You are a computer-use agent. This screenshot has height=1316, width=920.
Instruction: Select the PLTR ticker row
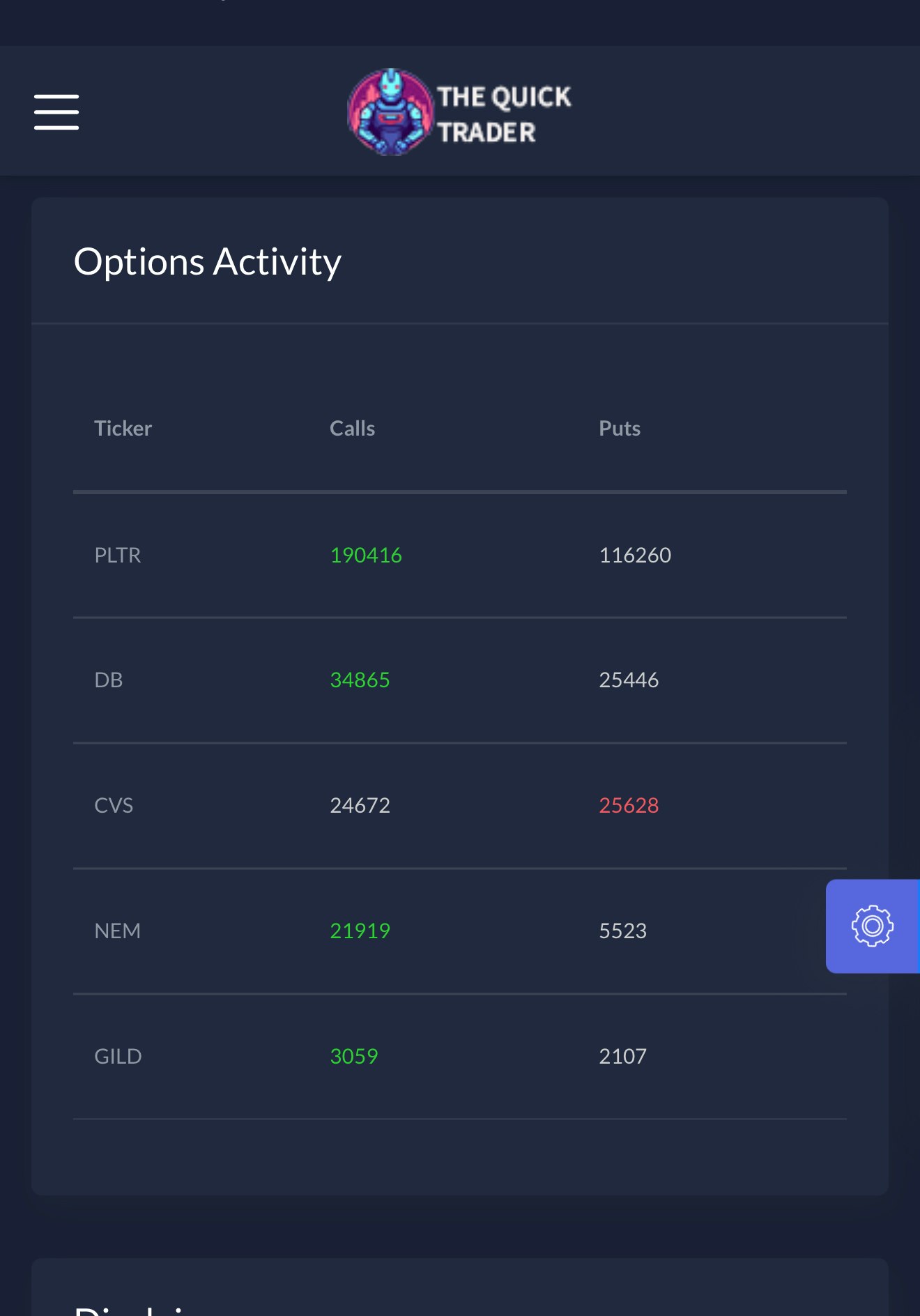[118, 556]
